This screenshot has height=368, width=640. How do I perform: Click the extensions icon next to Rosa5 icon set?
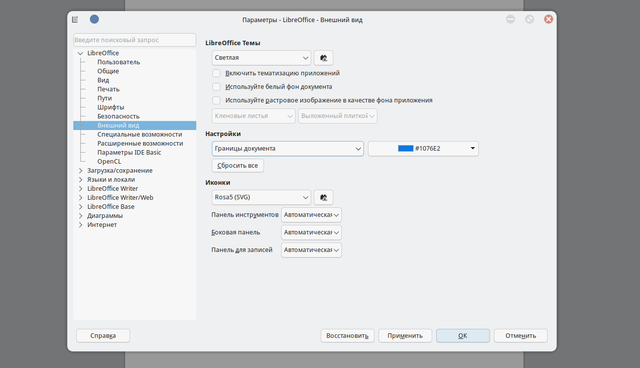pos(323,197)
